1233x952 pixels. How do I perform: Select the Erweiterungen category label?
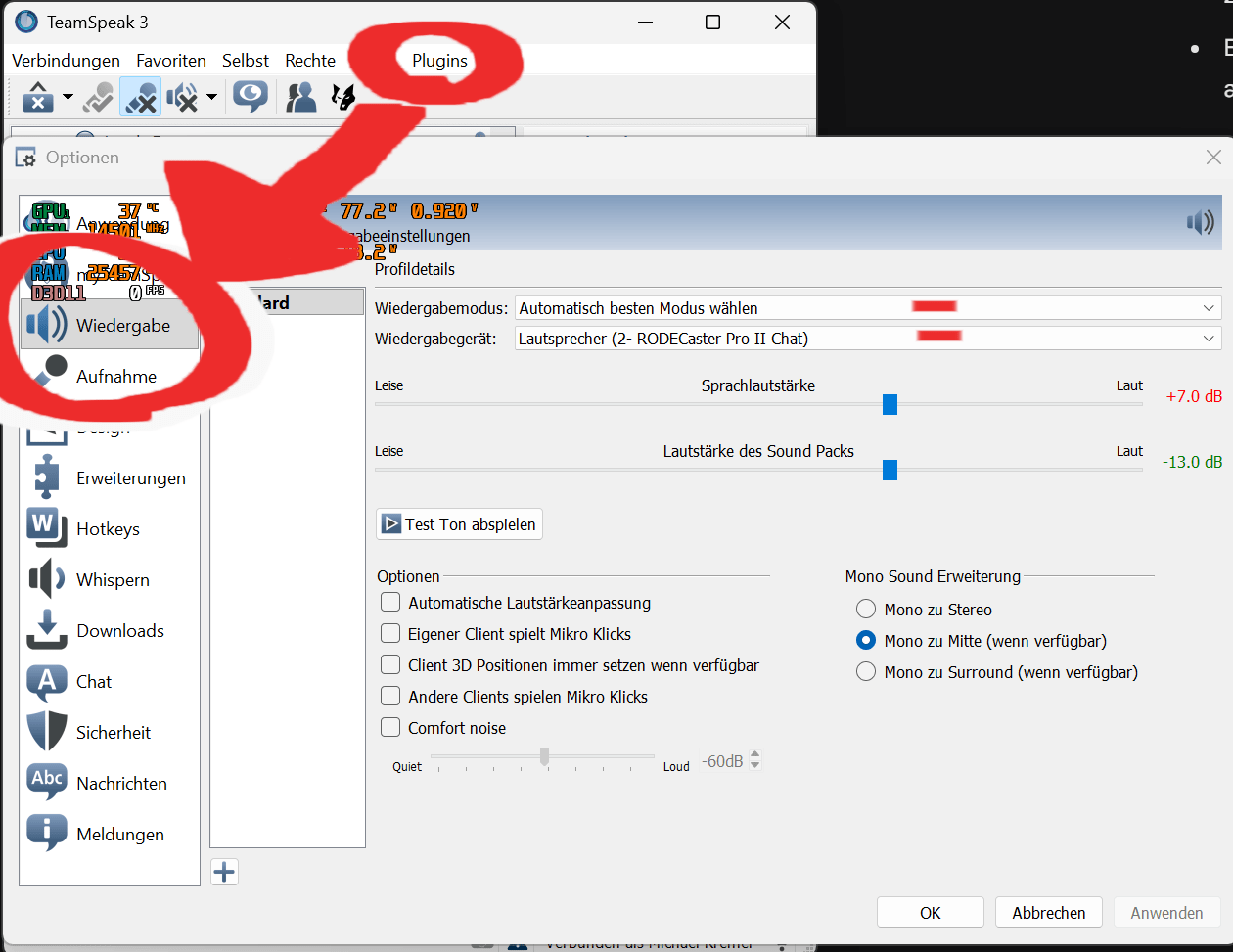click(131, 478)
